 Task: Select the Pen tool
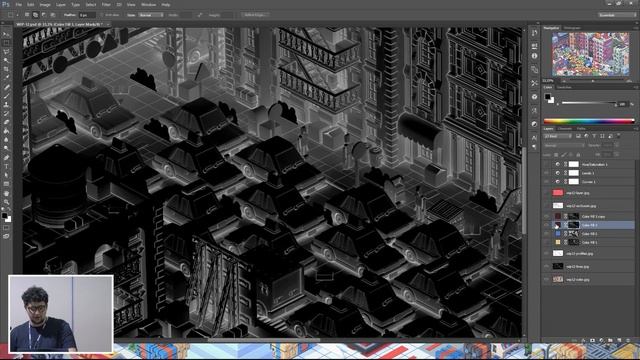(x=6, y=158)
